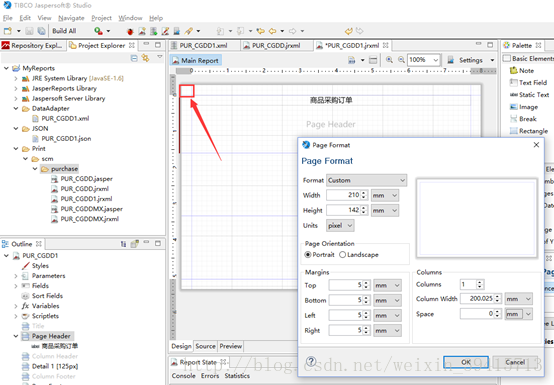
Task: Minimize the Project Explorer panel
Action: (x=146, y=44)
